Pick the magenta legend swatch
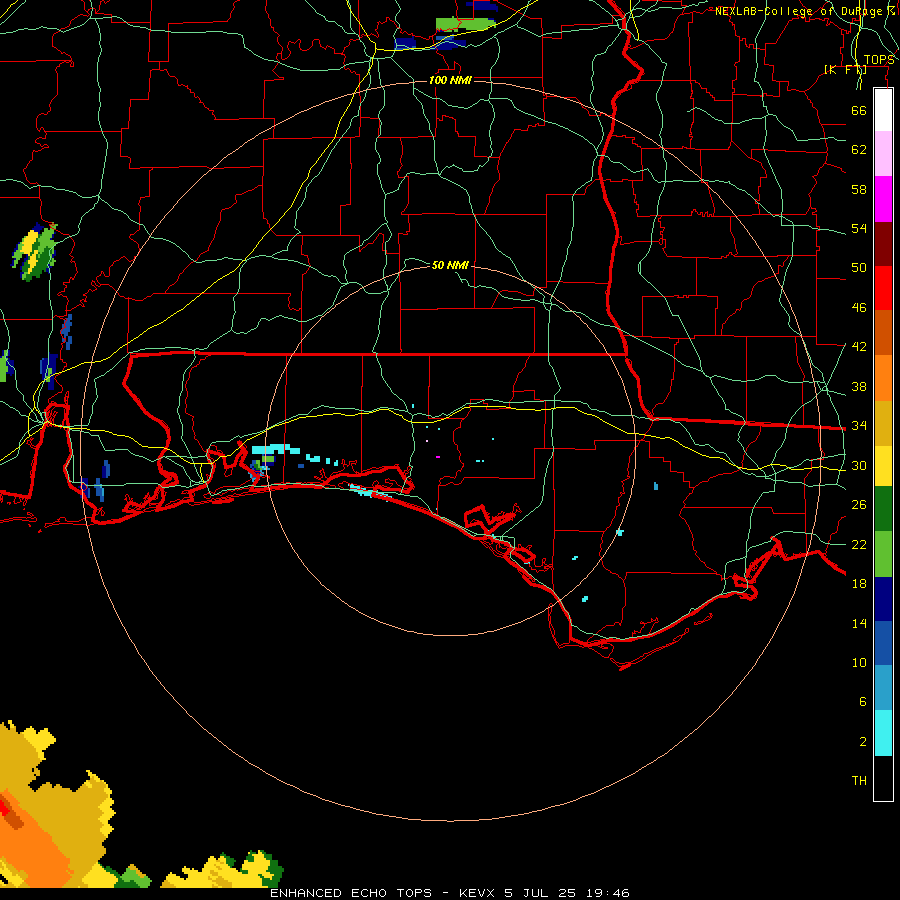This screenshot has height=900, width=900. pos(883,199)
